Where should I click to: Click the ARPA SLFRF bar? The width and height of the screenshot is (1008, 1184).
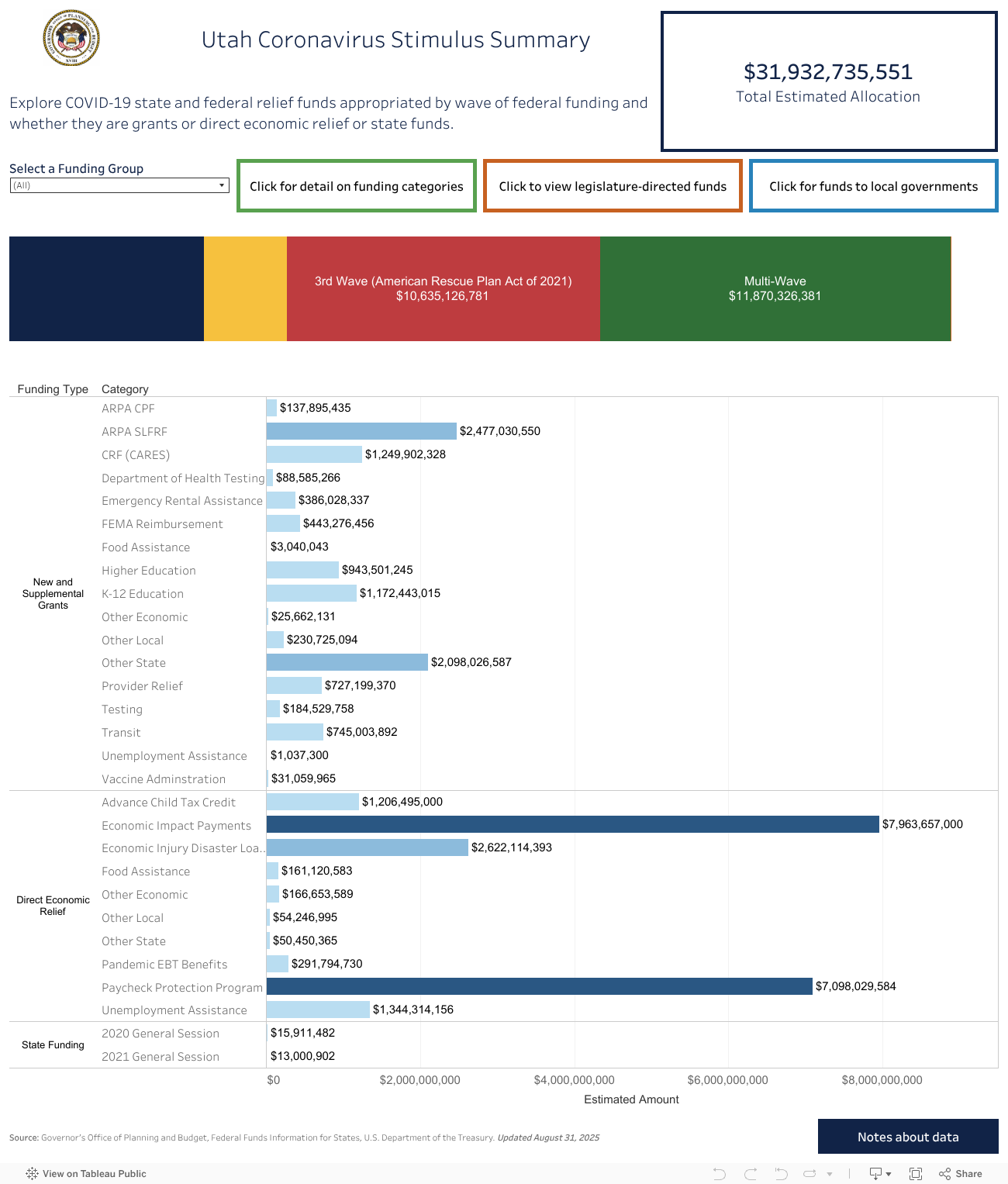click(361, 431)
